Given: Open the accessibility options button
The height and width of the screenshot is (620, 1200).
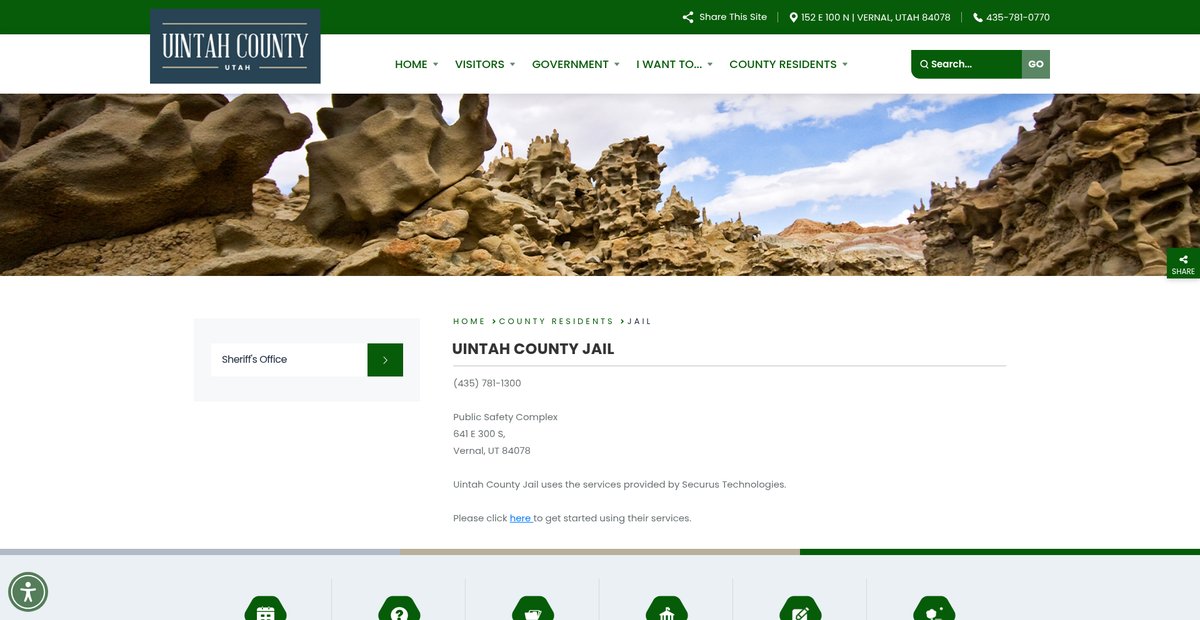Looking at the screenshot, I should 28,592.
